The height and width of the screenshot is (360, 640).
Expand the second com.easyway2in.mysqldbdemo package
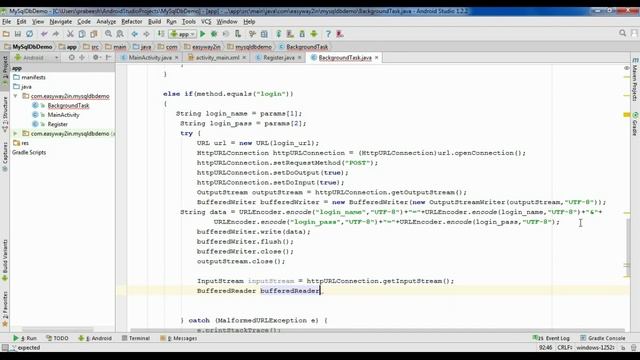[16, 133]
